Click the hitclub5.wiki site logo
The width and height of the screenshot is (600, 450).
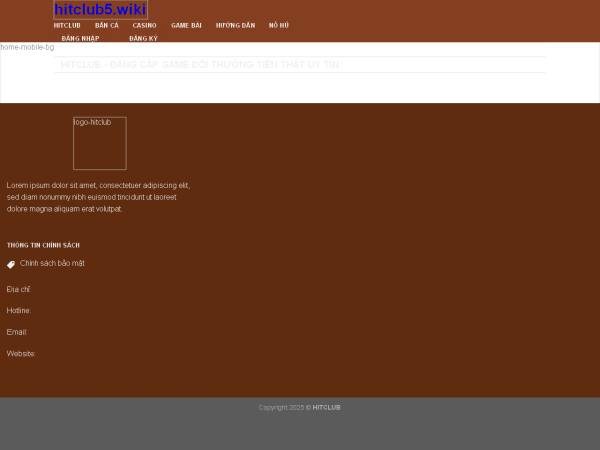point(100,10)
